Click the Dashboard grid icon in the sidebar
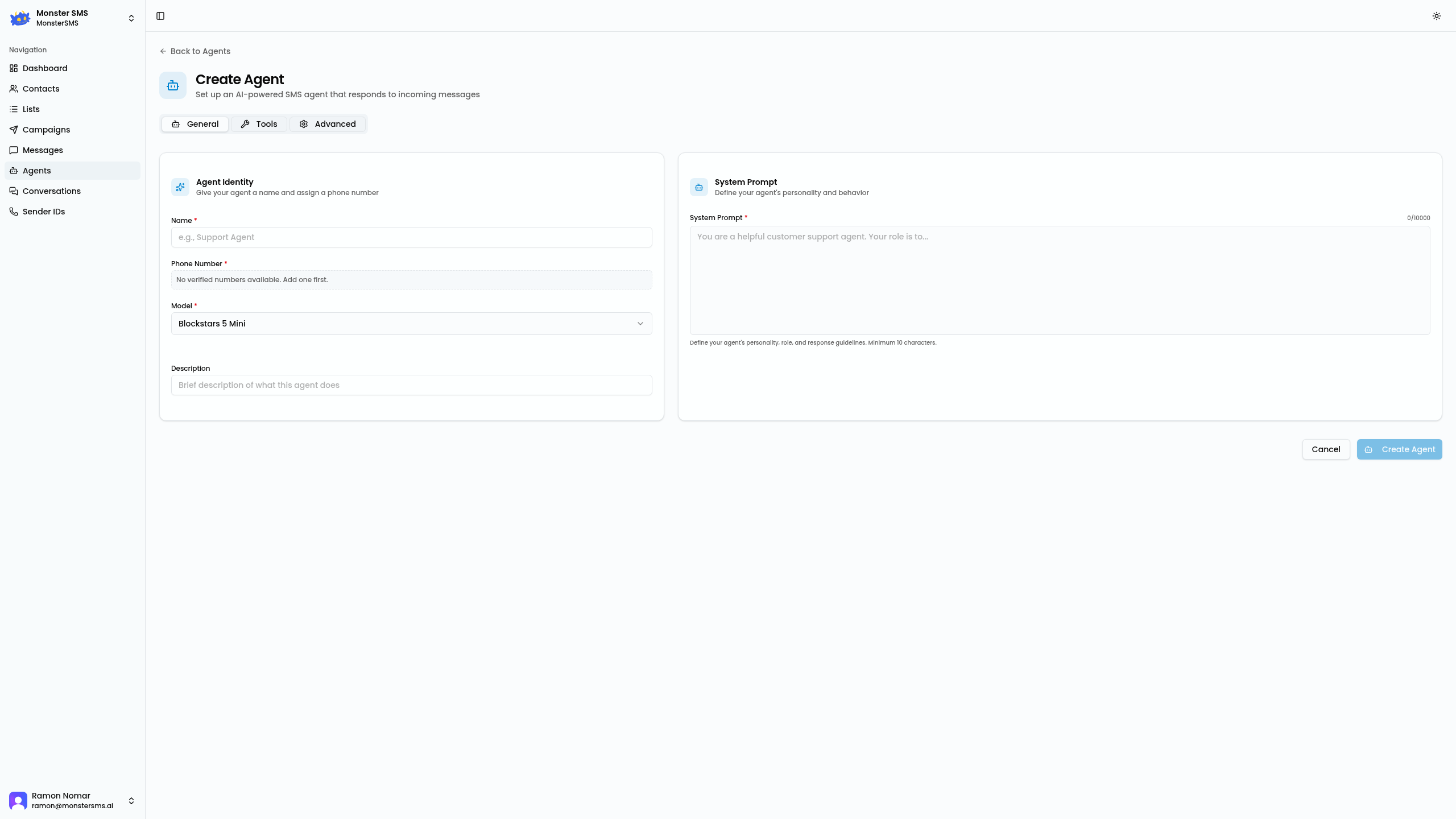 click(x=14, y=68)
